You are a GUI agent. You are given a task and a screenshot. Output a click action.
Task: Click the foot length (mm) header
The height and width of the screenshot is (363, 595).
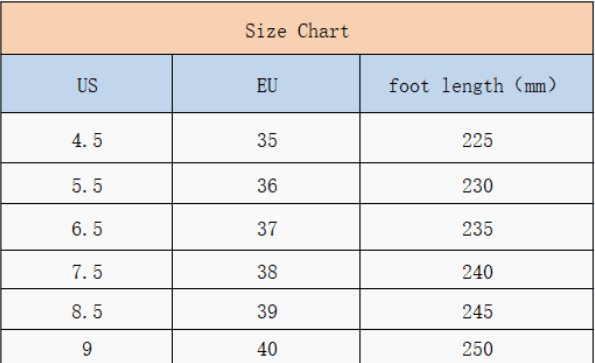coord(477,83)
